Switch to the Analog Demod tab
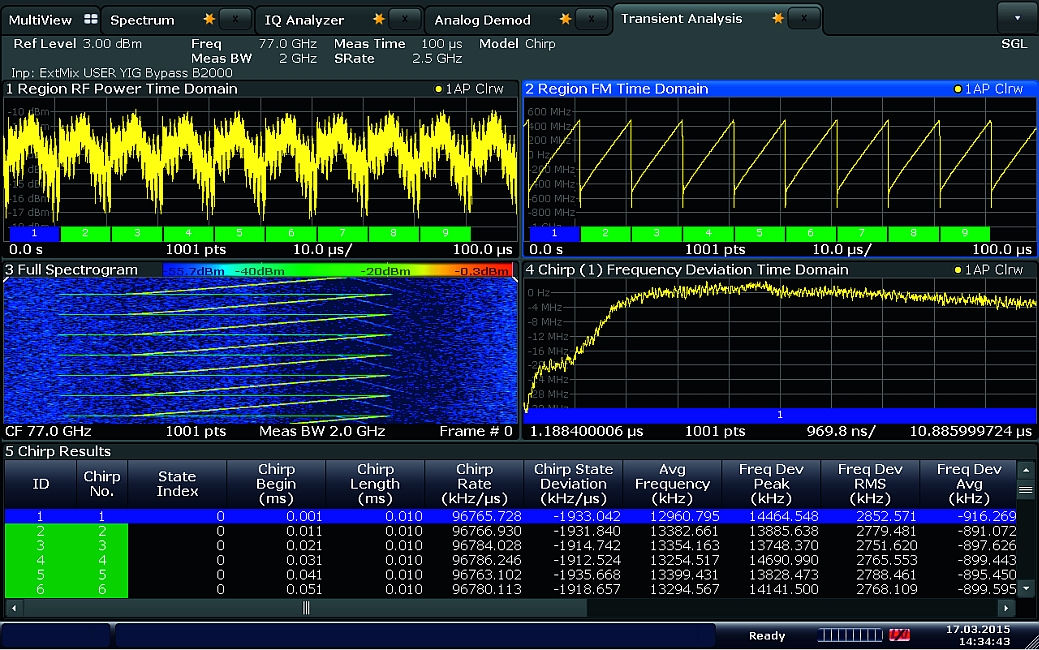 [482, 20]
